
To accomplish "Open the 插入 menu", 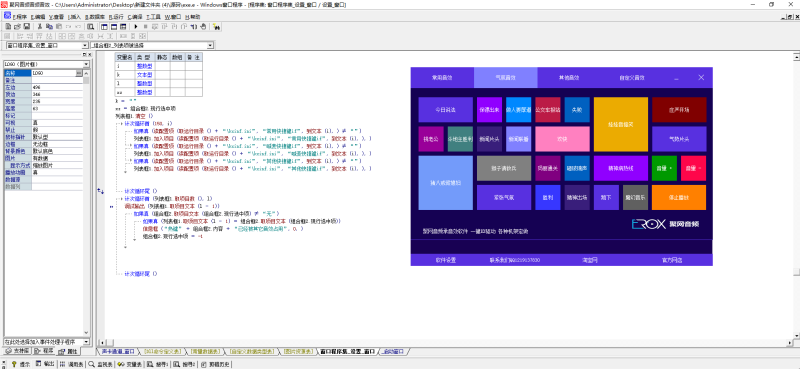I will pos(74,16).
